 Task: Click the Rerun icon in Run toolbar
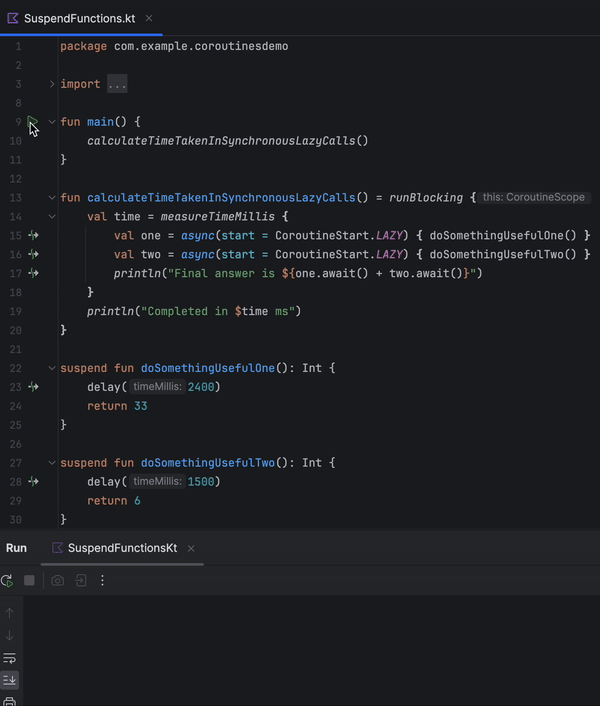8,580
